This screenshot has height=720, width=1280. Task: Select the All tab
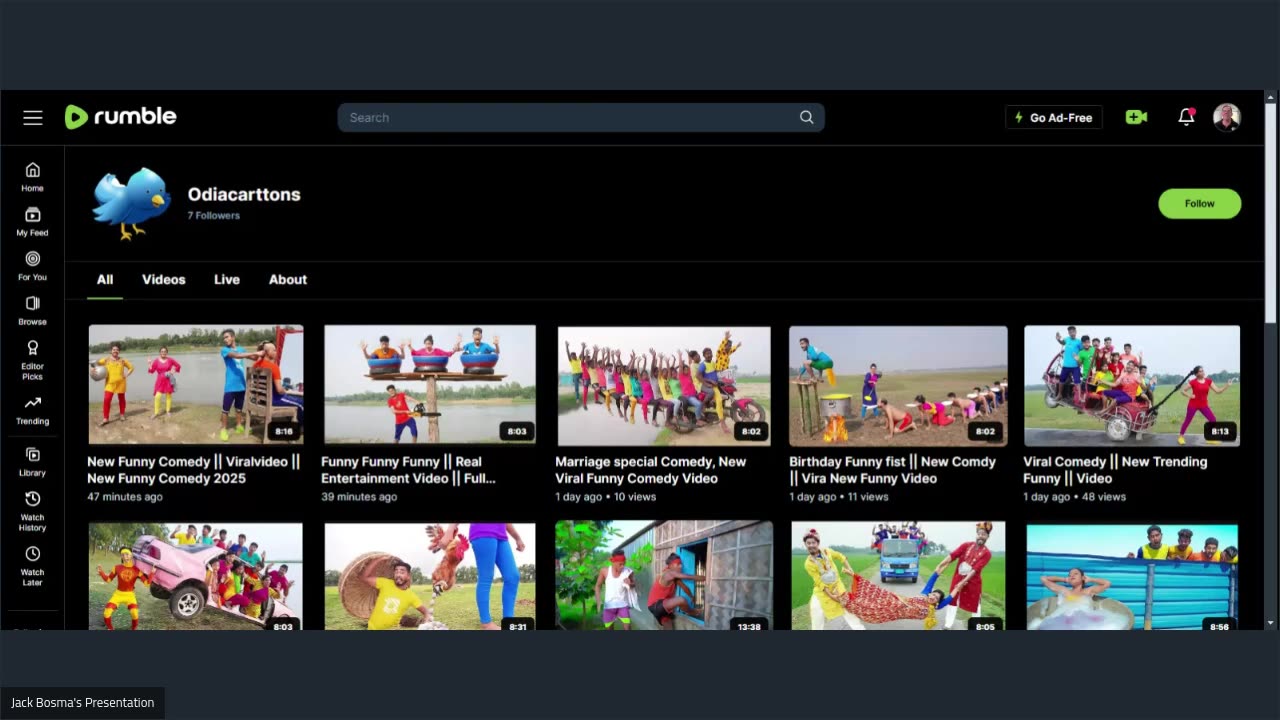pyautogui.click(x=105, y=279)
